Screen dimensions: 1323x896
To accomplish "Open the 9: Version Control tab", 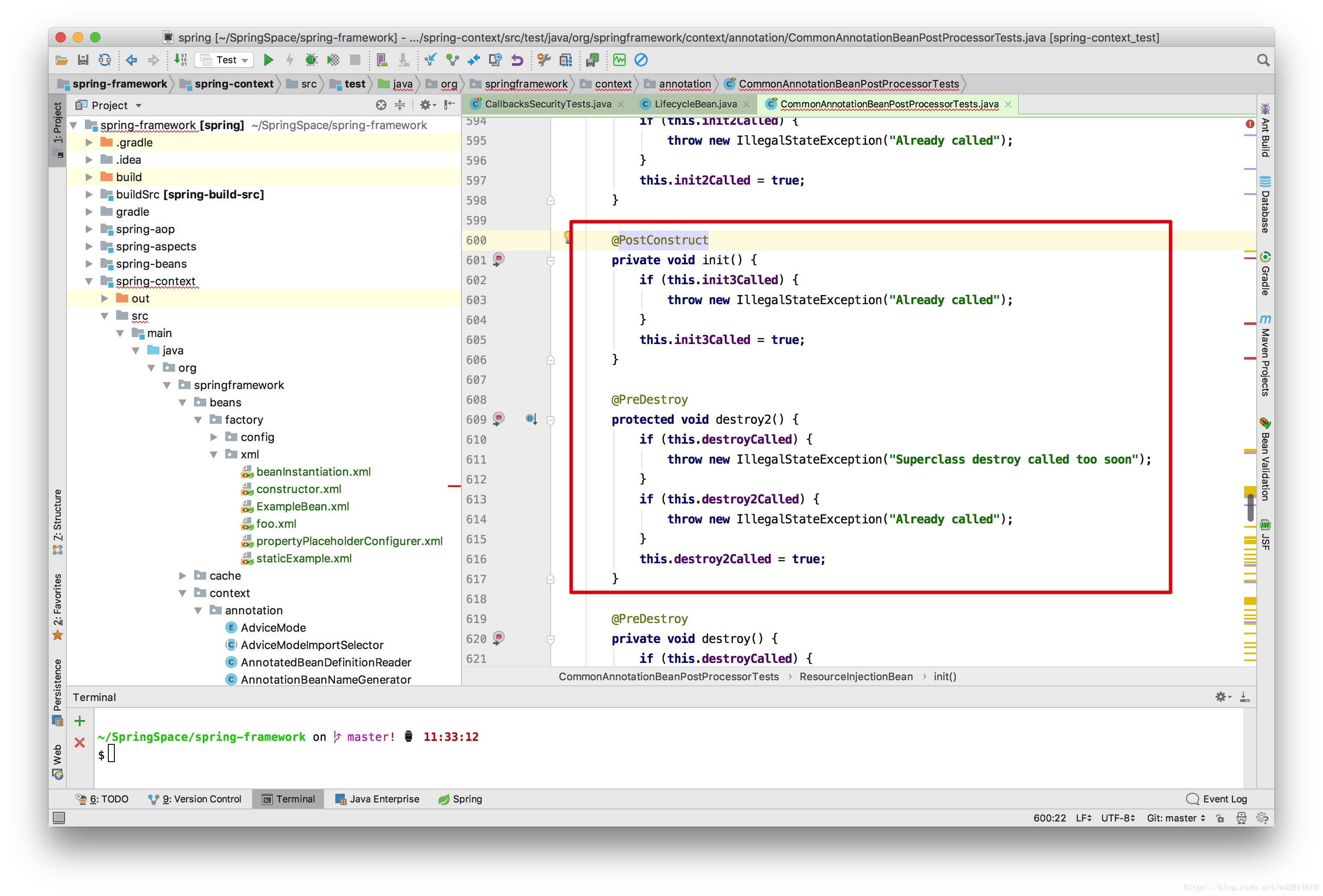I will [195, 799].
